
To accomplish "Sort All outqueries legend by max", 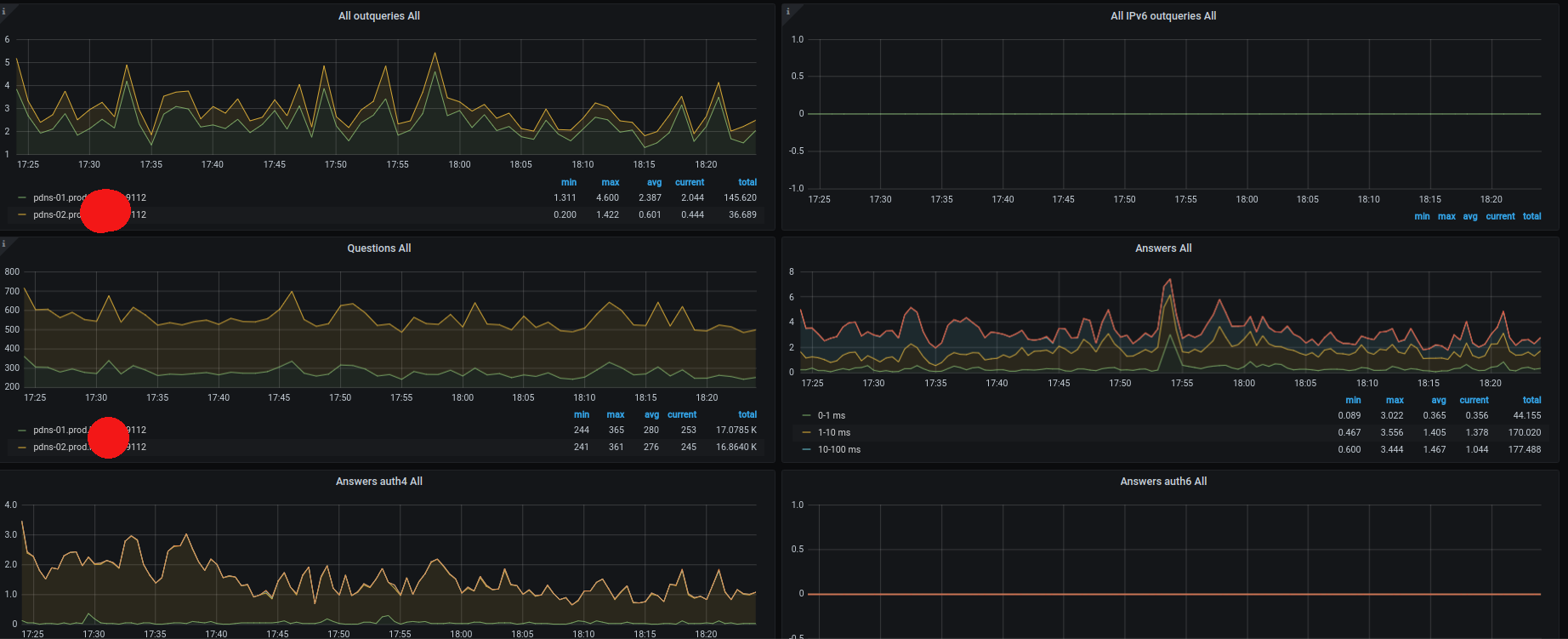I will (611, 182).
